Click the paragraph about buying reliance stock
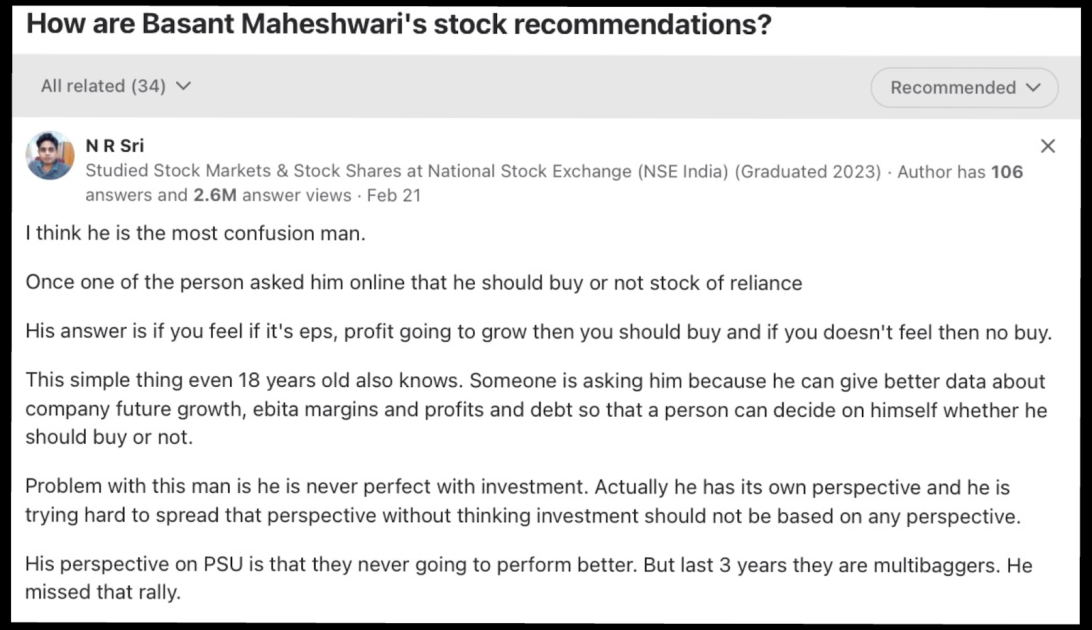 click(413, 283)
